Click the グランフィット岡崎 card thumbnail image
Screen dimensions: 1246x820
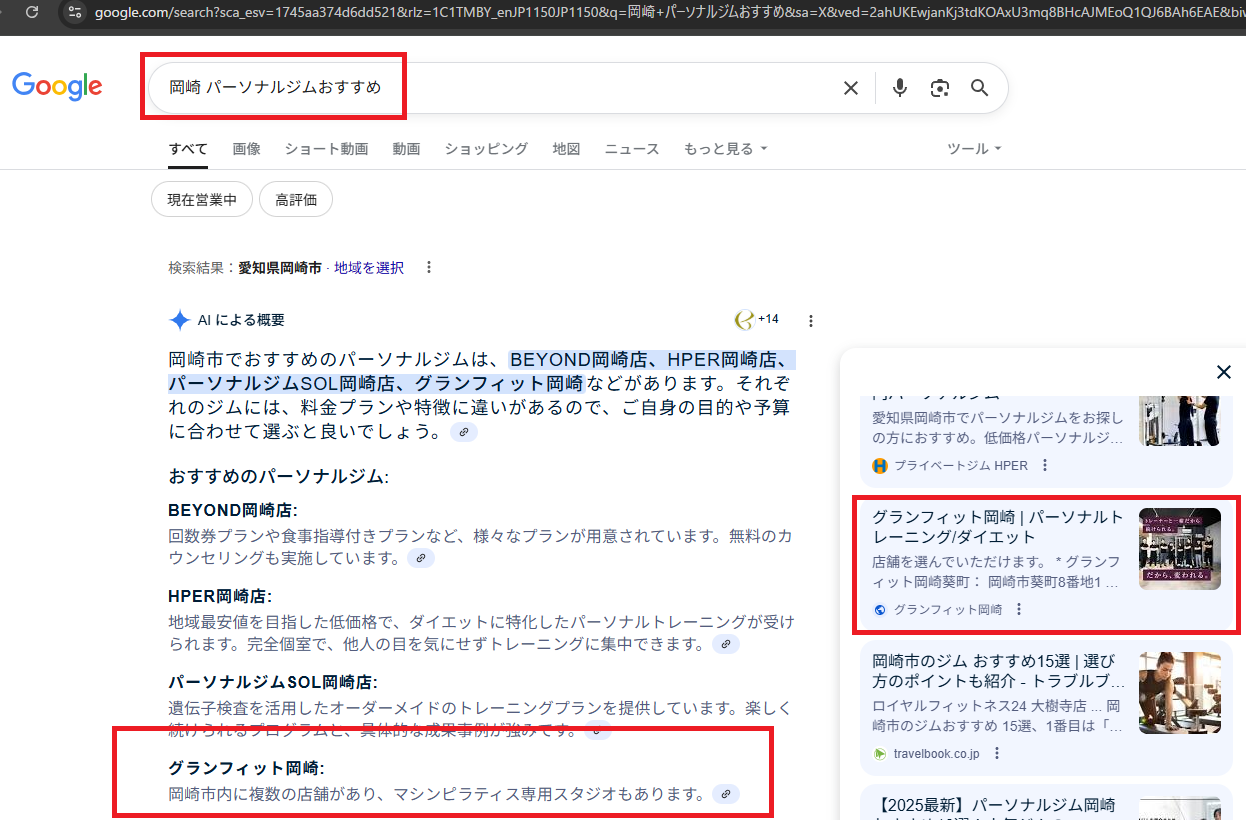click(1180, 549)
